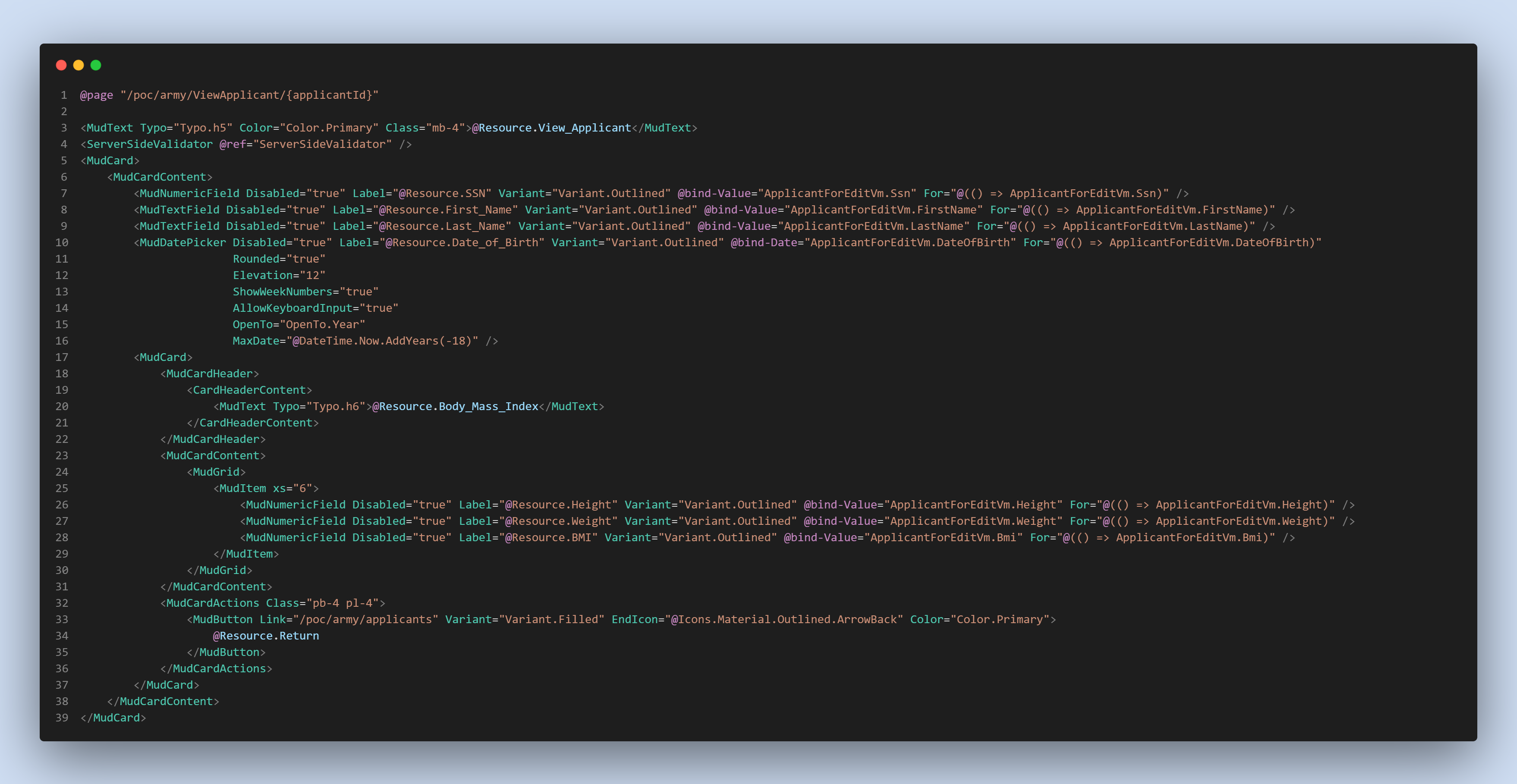Image resolution: width=1517 pixels, height=784 pixels.
Task: Click OpenTo="OpenTo.Year" on line 15
Action: (299, 325)
